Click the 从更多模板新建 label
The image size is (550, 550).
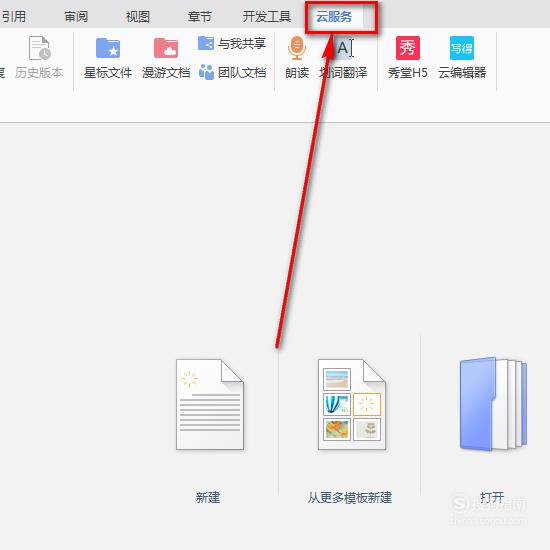[350, 497]
